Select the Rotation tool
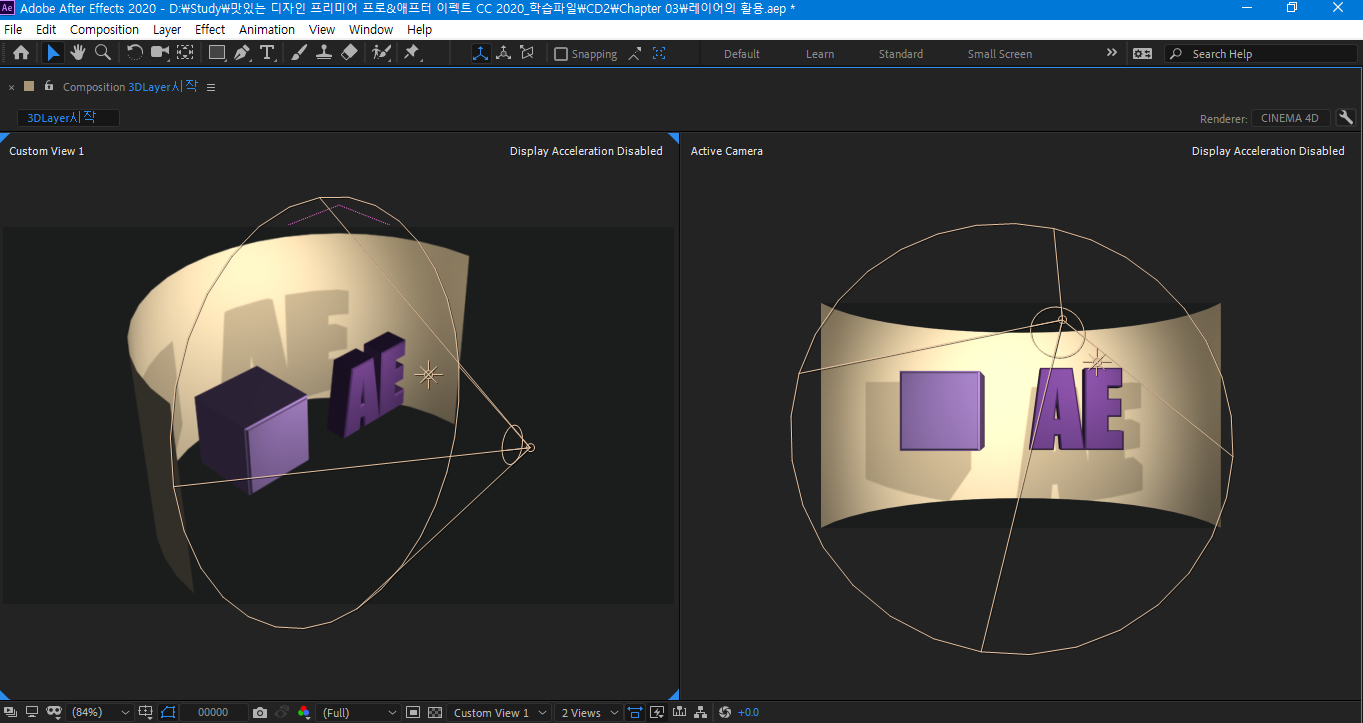This screenshot has height=723, width=1363. point(135,53)
